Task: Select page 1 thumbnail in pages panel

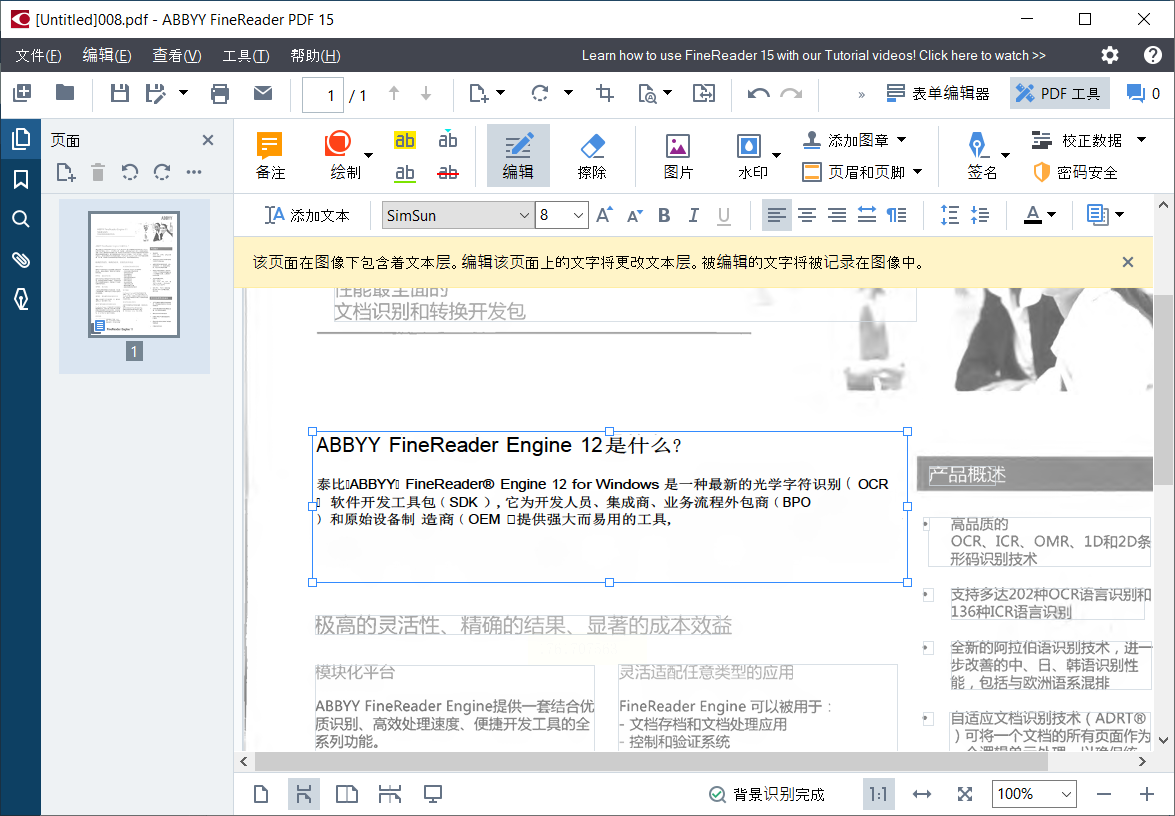Action: pyautogui.click(x=134, y=274)
